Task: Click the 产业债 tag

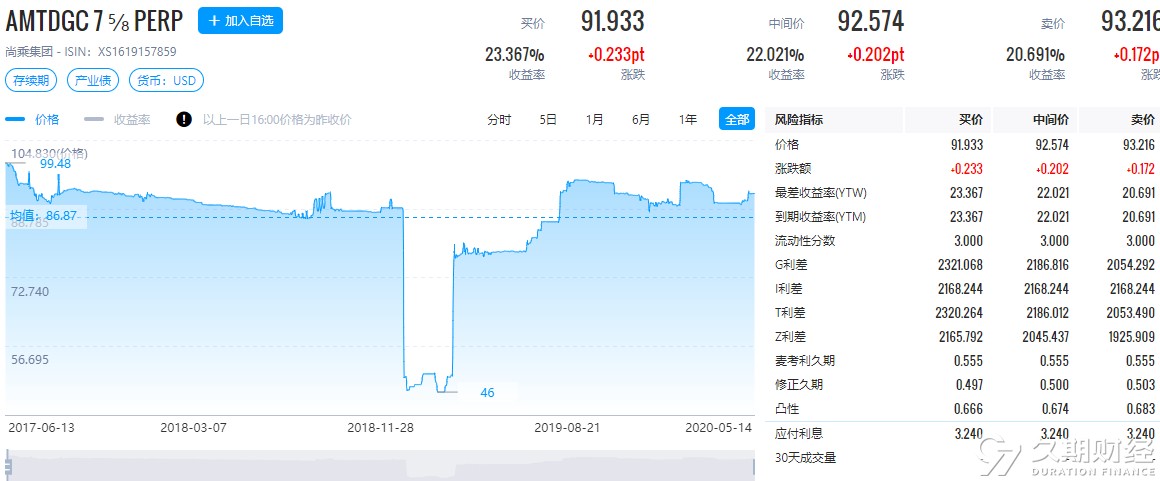Action: [93, 80]
